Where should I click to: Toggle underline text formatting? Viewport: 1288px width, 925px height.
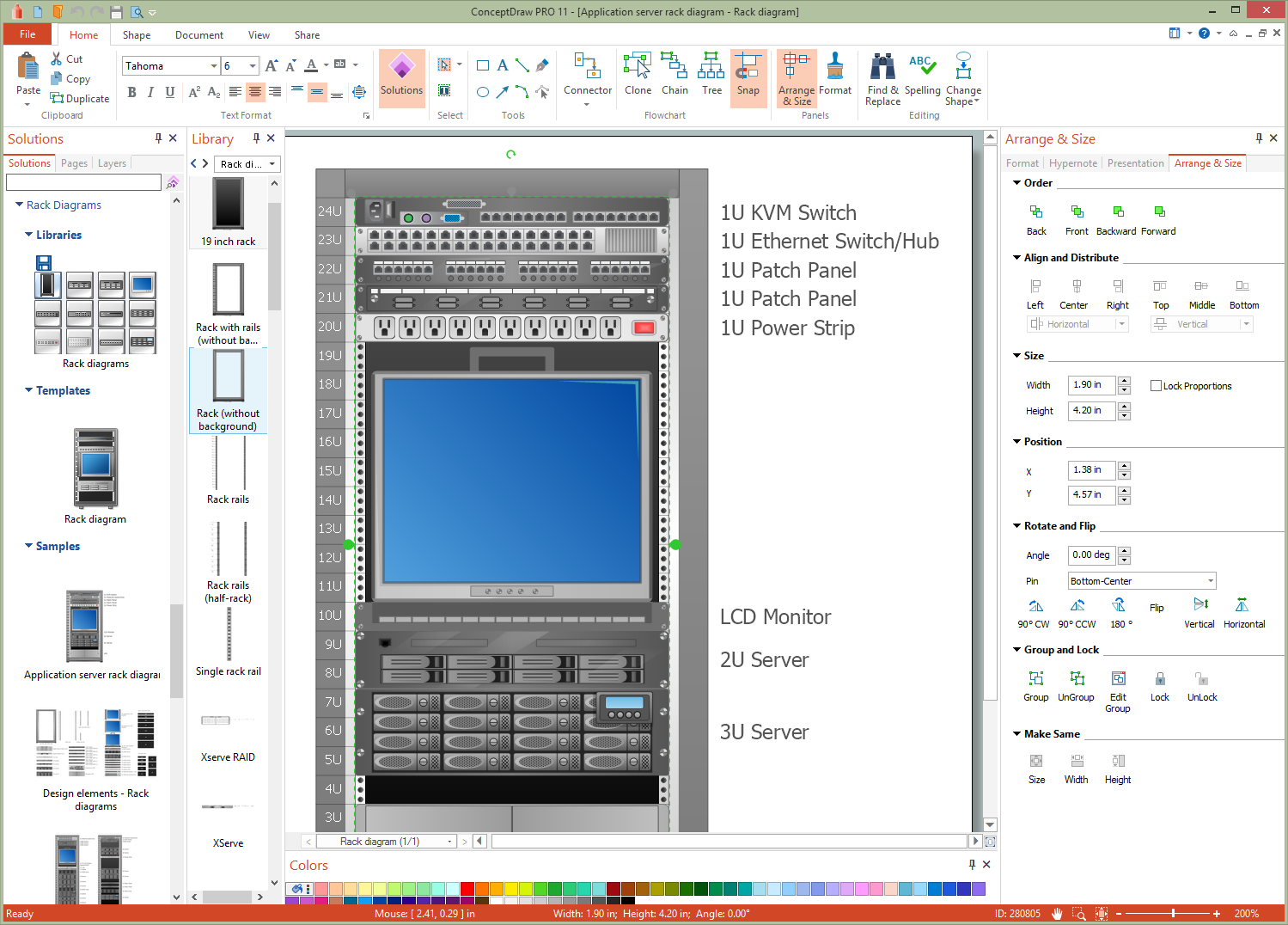pos(170,92)
